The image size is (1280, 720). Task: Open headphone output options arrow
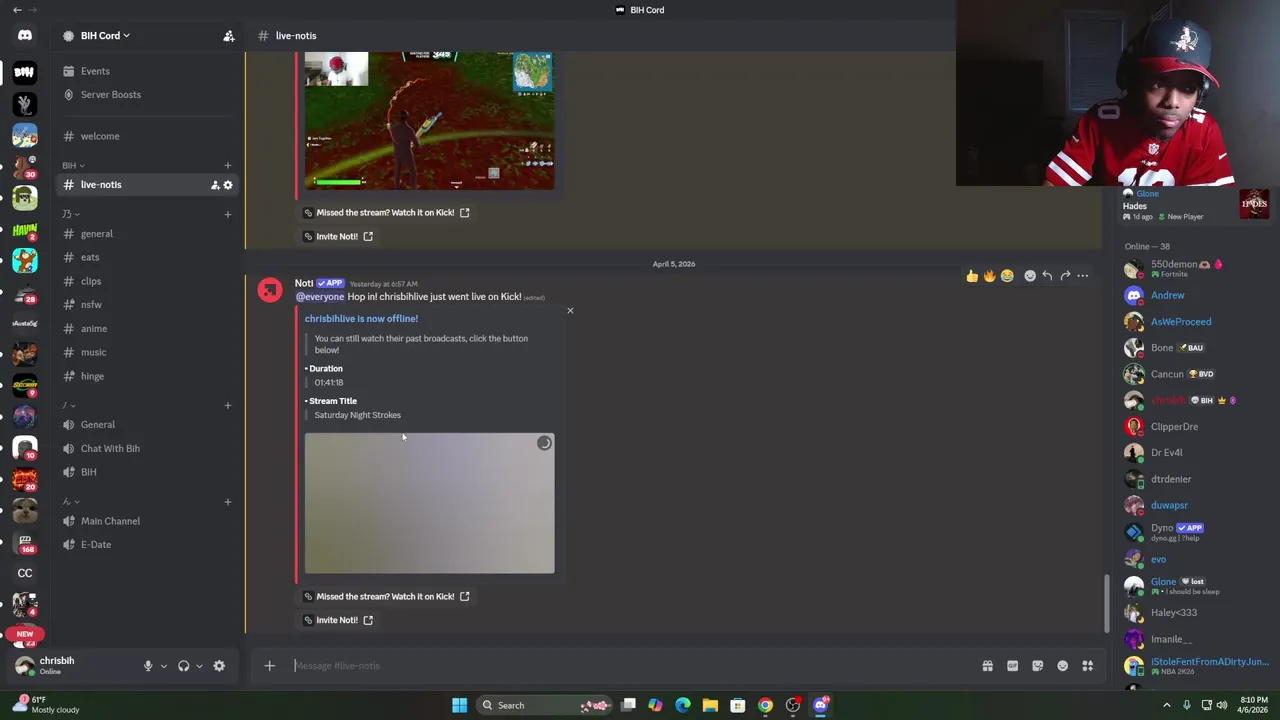[199, 666]
